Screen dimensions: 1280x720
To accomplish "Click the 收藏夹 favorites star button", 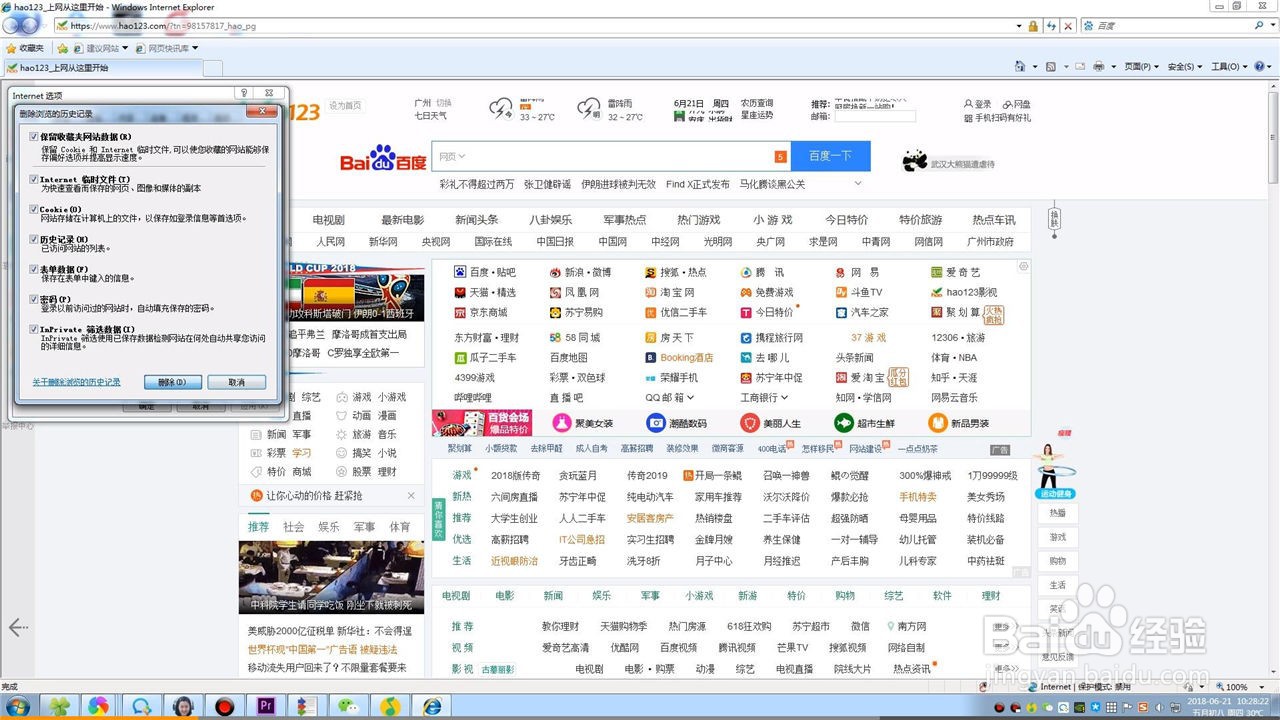I will 25,48.
